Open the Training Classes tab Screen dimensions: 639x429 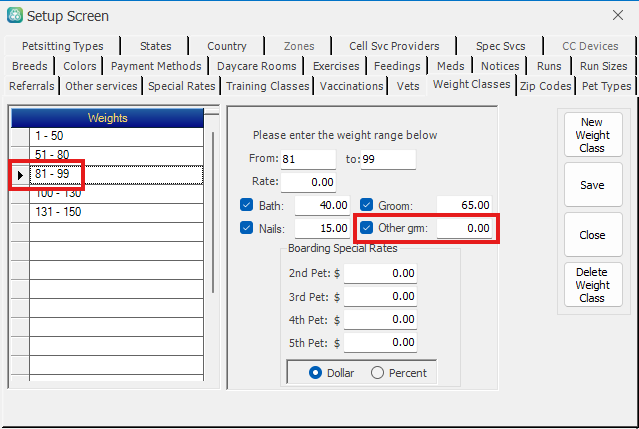(268, 86)
